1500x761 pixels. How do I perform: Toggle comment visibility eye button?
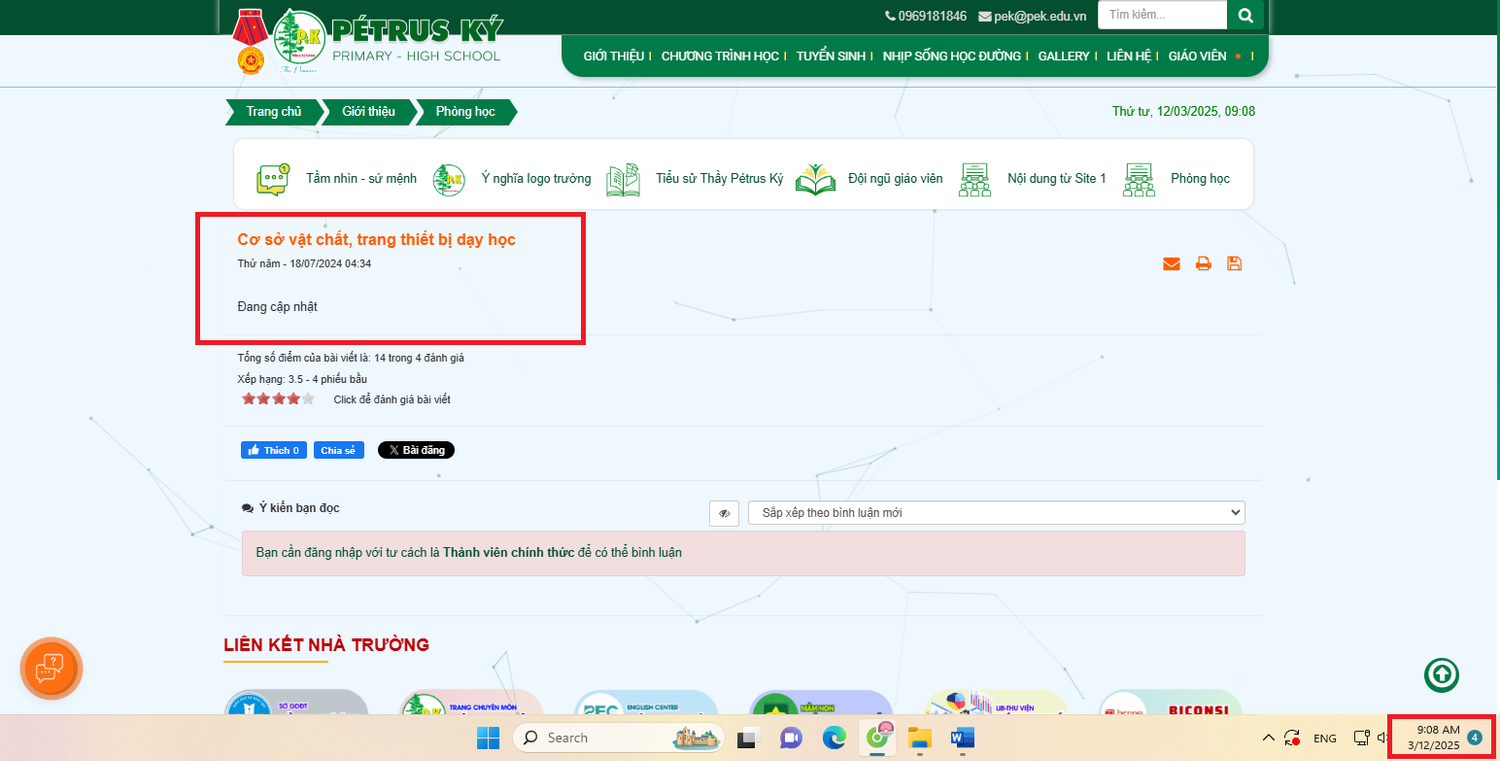coord(724,513)
